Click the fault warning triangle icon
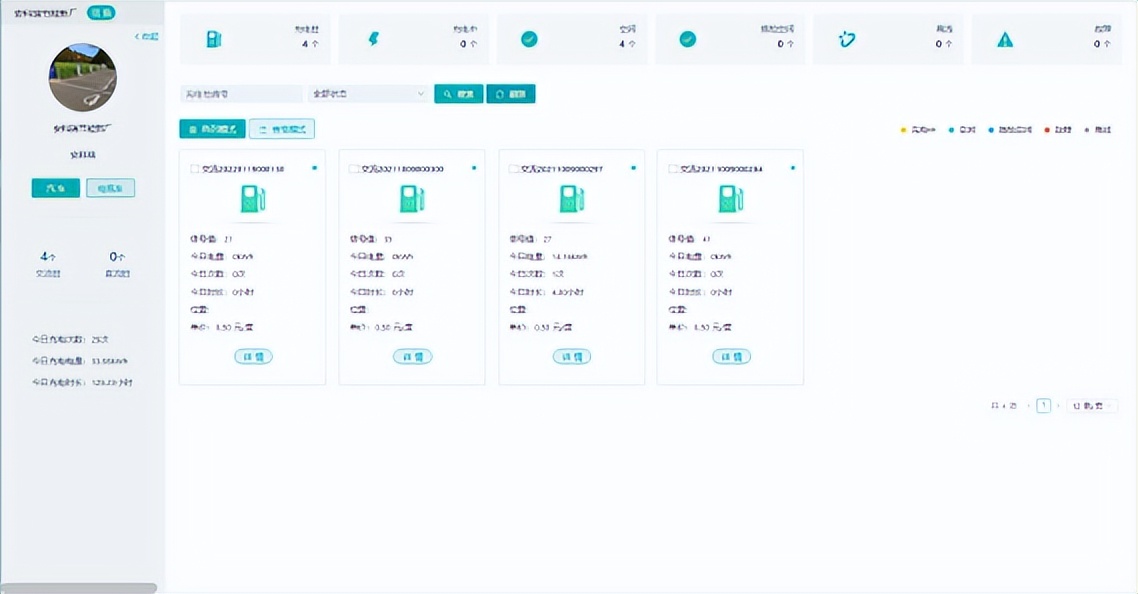Image resolution: width=1138 pixels, height=594 pixels. click(1003, 38)
